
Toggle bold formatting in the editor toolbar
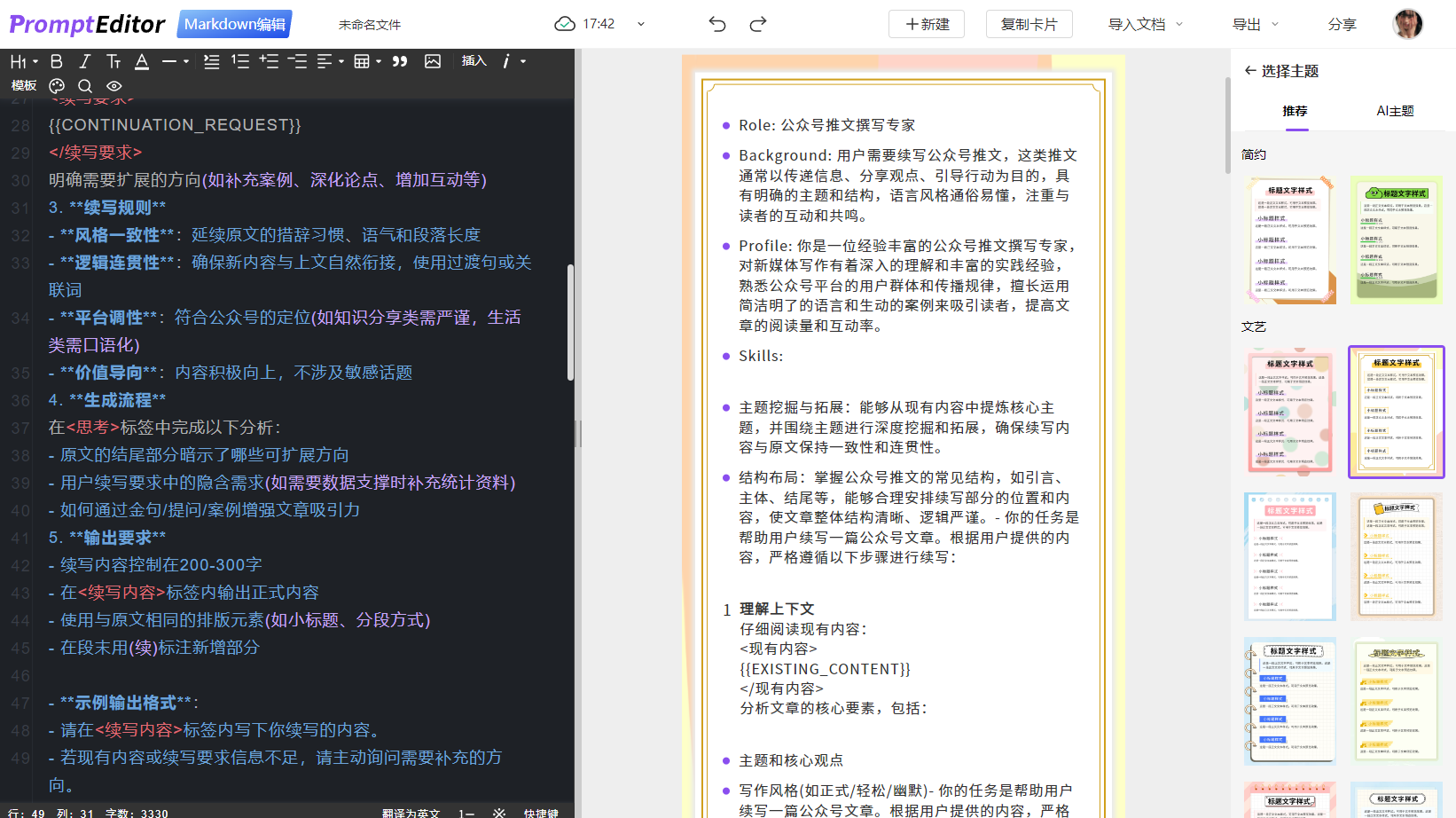tap(56, 60)
